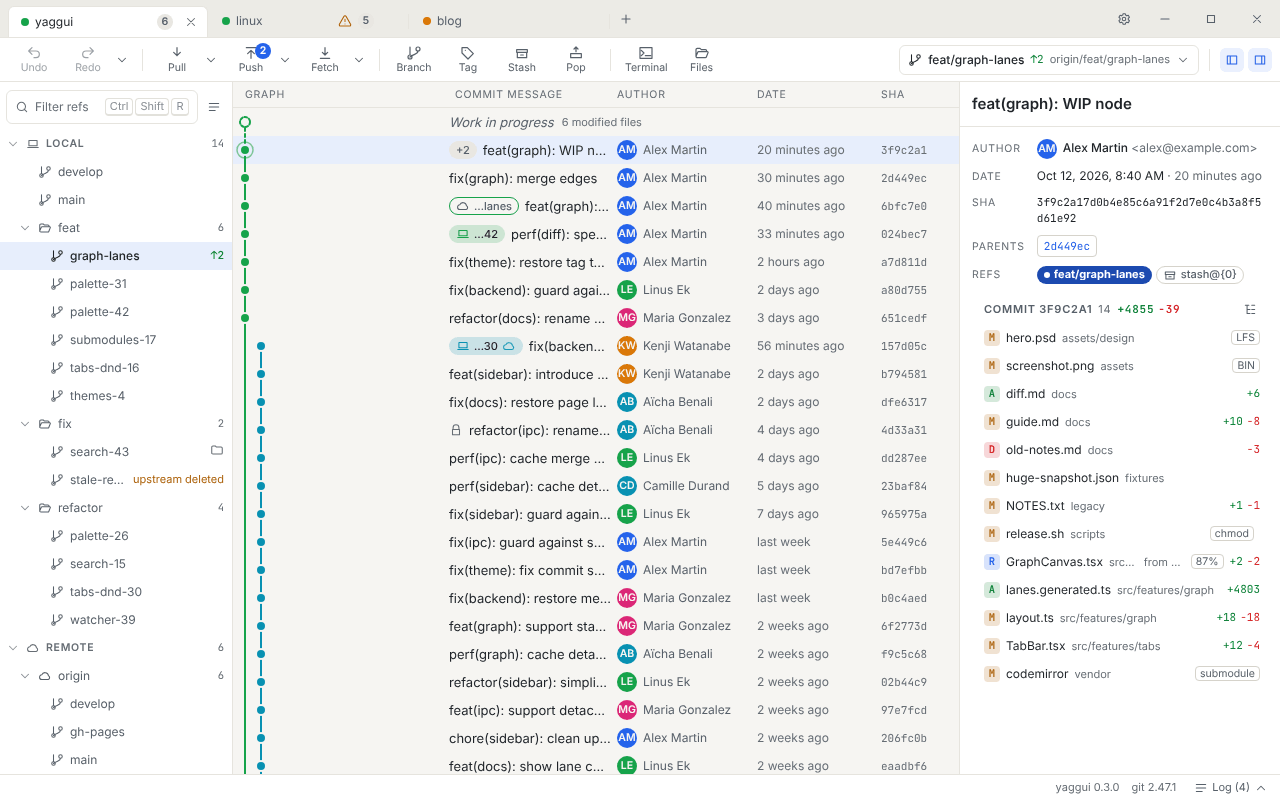1280x800 pixels.
Task: Collapse the LOCAL refs section
Action: pos(13,143)
